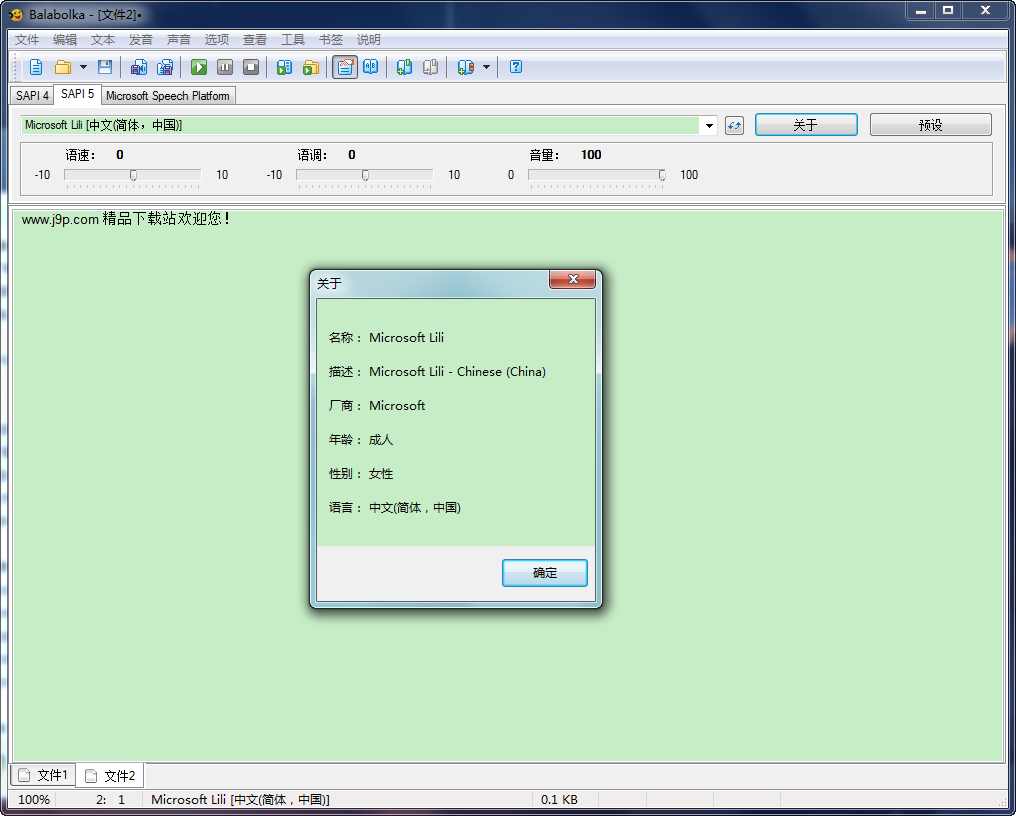Click the 预设 button
This screenshot has height=816, width=1016.
click(x=930, y=124)
